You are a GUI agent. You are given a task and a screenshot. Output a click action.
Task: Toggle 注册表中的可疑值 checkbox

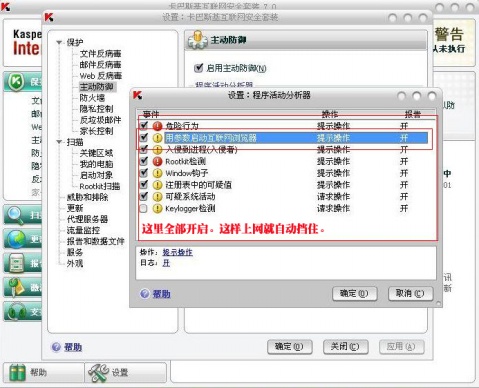pos(144,184)
